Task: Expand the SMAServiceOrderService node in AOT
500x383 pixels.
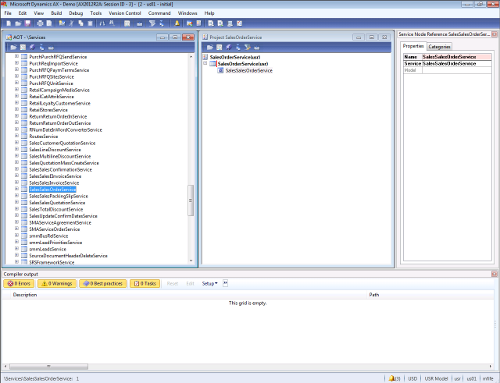Action: click(x=17, y=229)
